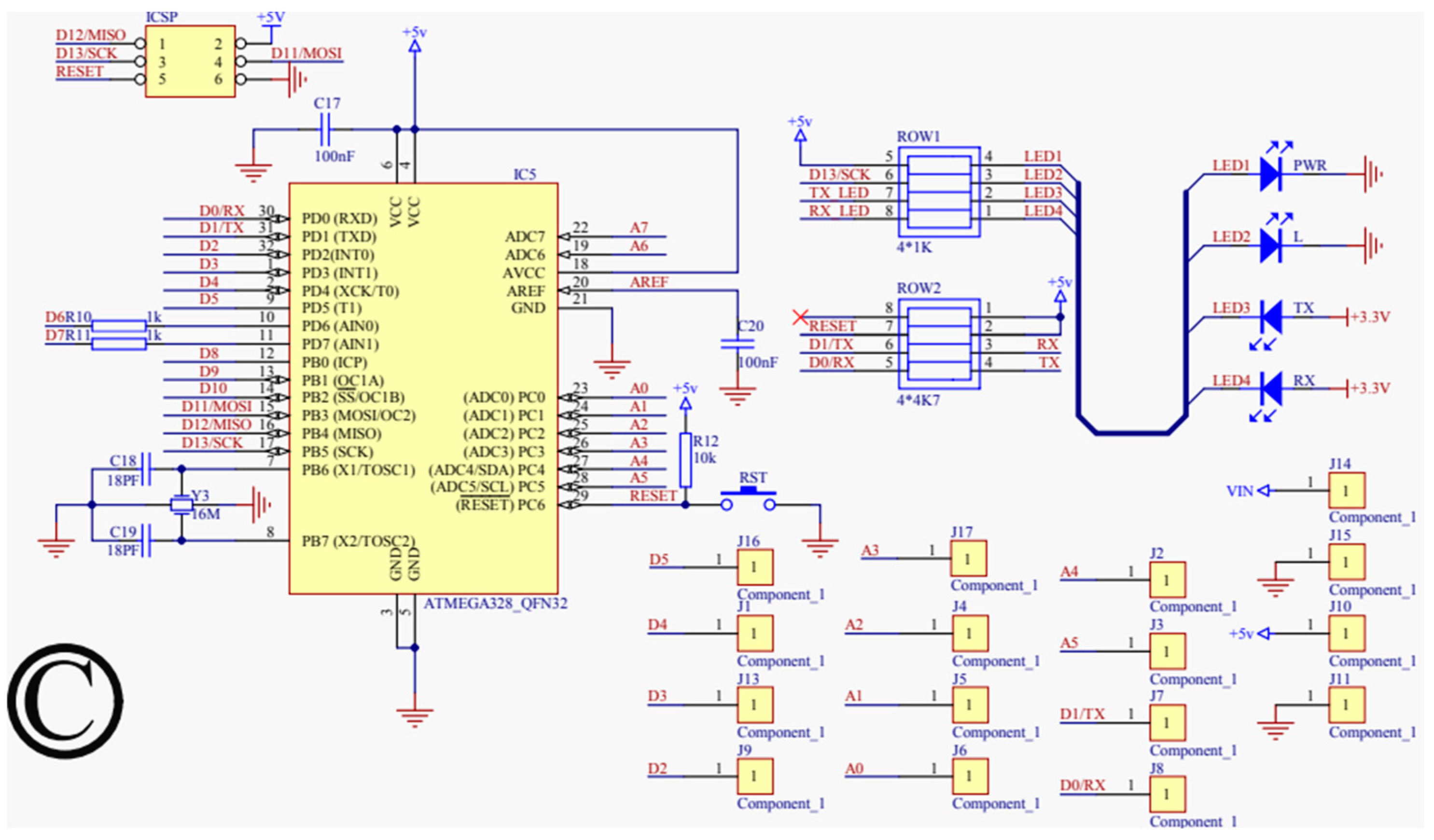This screenshot has width=1434, height=840.
Task: Click the C17 100nF capacitor symbol
Action: click(325, 130)
